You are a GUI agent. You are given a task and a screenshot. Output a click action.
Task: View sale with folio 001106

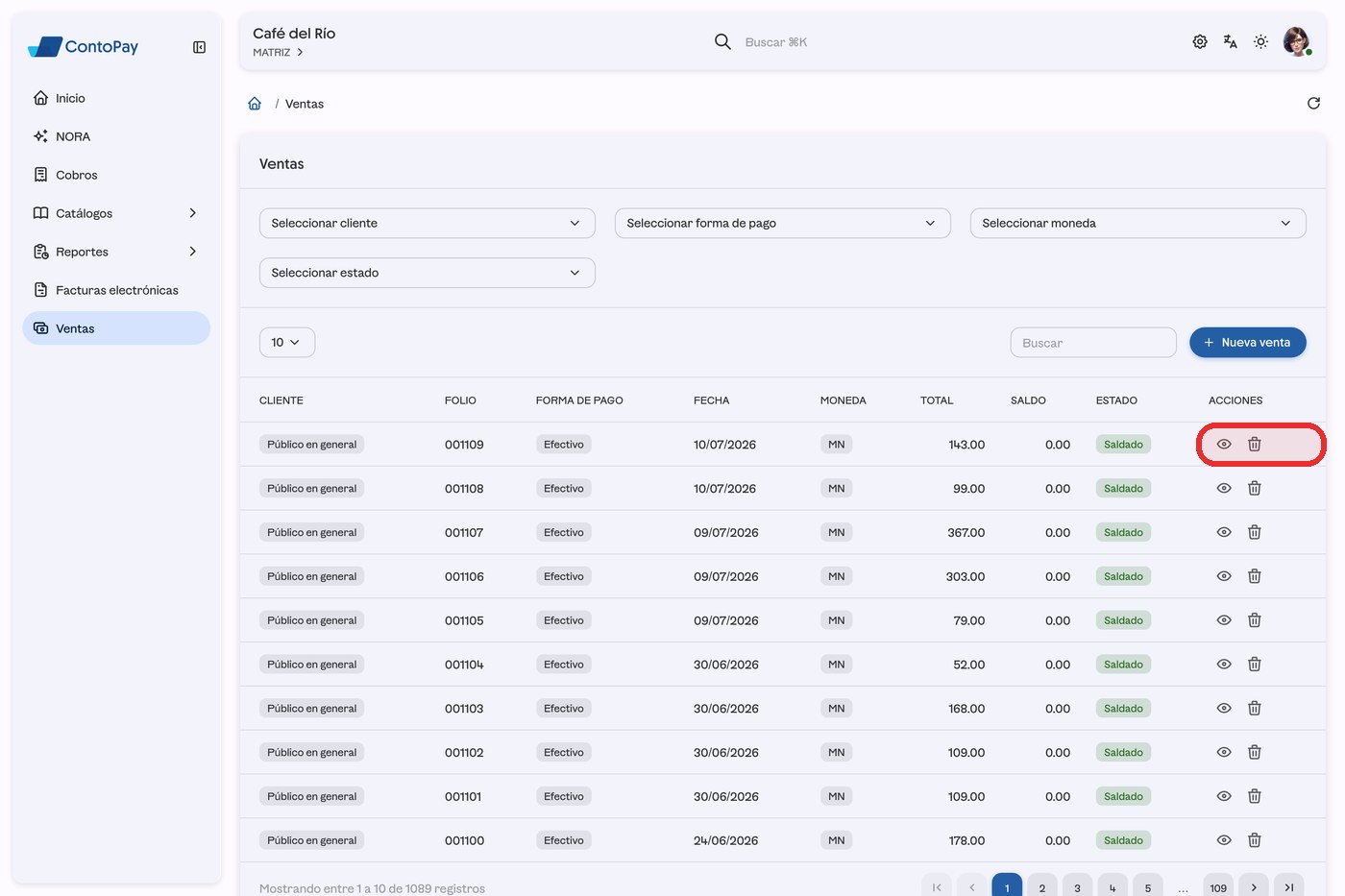pos(1224,576)
